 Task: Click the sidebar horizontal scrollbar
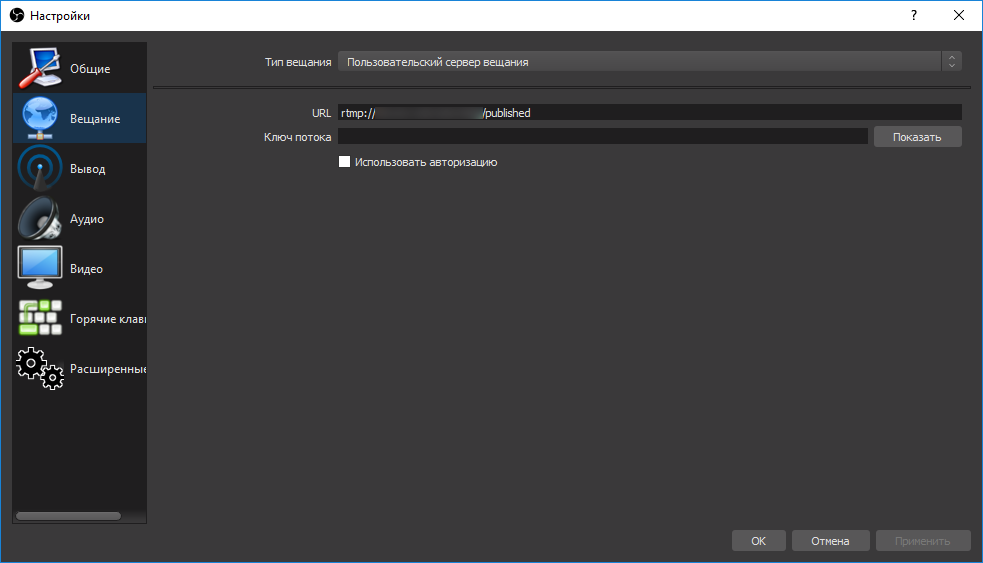(68, 516)
